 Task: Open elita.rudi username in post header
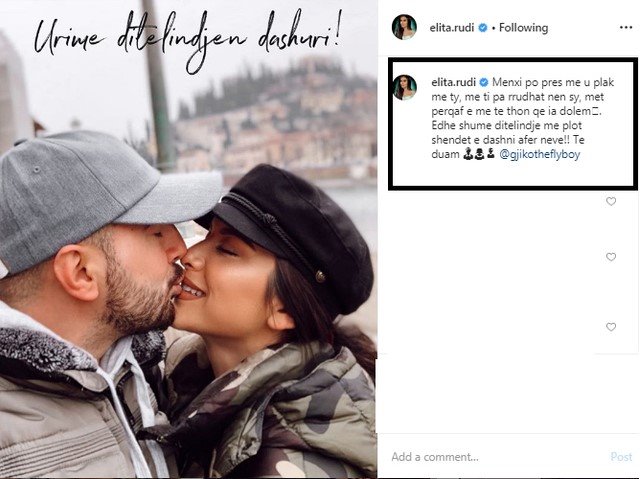click(452, 28)
